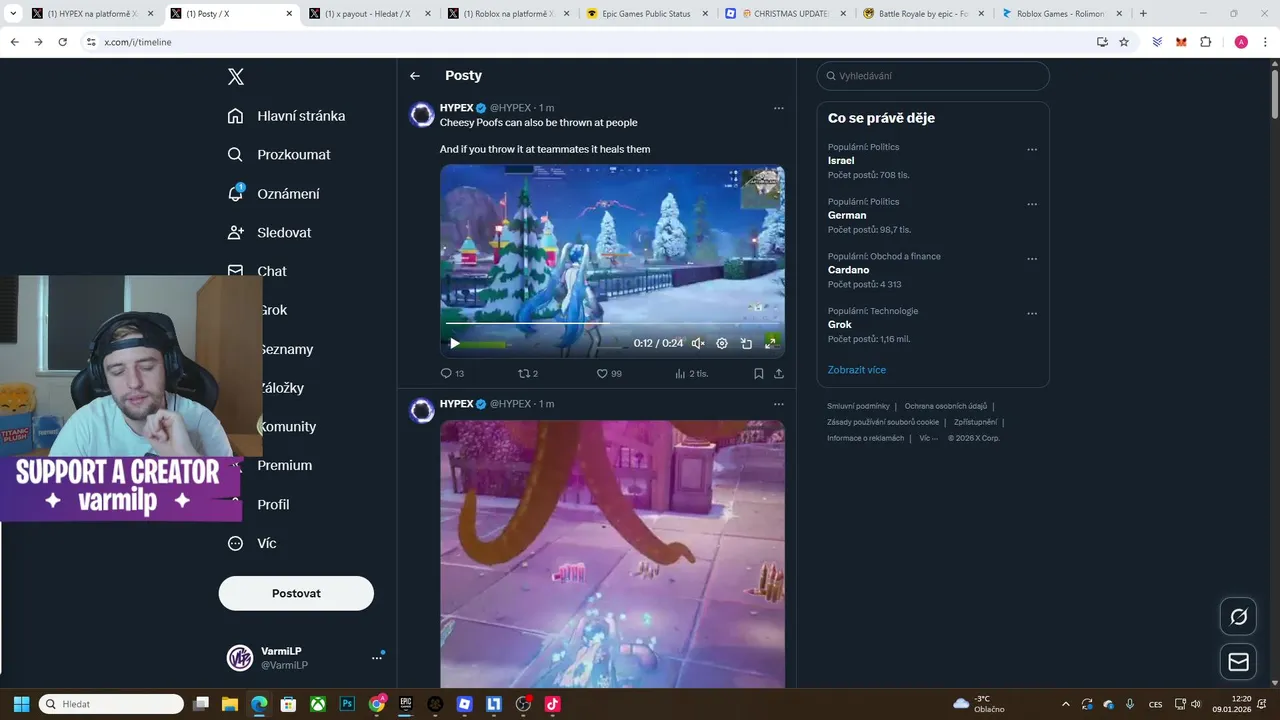The image size is (1280, 720).
Task: Click the Premium menu item
Action: (285, 465)
